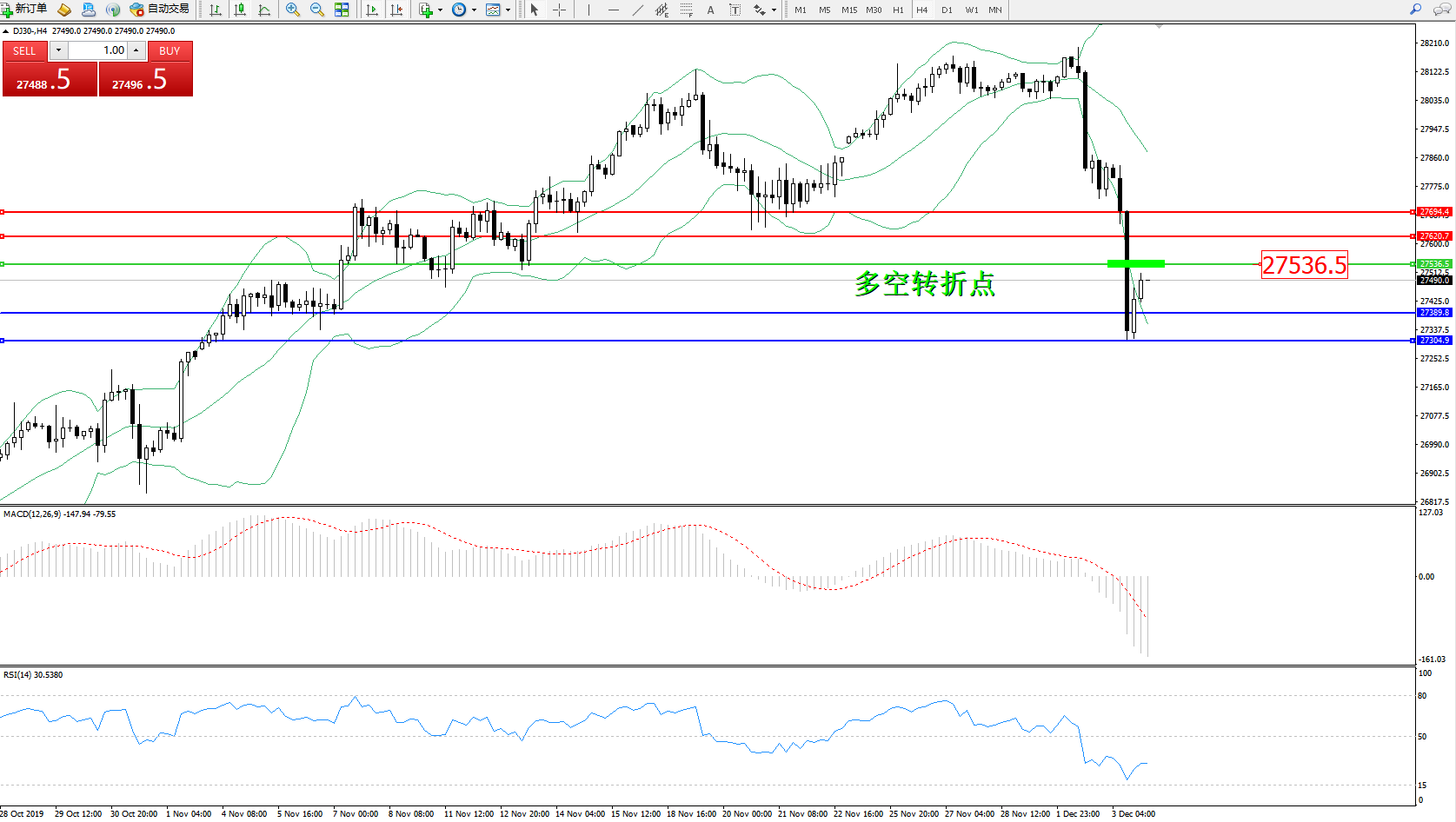Click the zoom out magnifier icon
This screenshot has width=1456, height=822.
tap(316, 10)
